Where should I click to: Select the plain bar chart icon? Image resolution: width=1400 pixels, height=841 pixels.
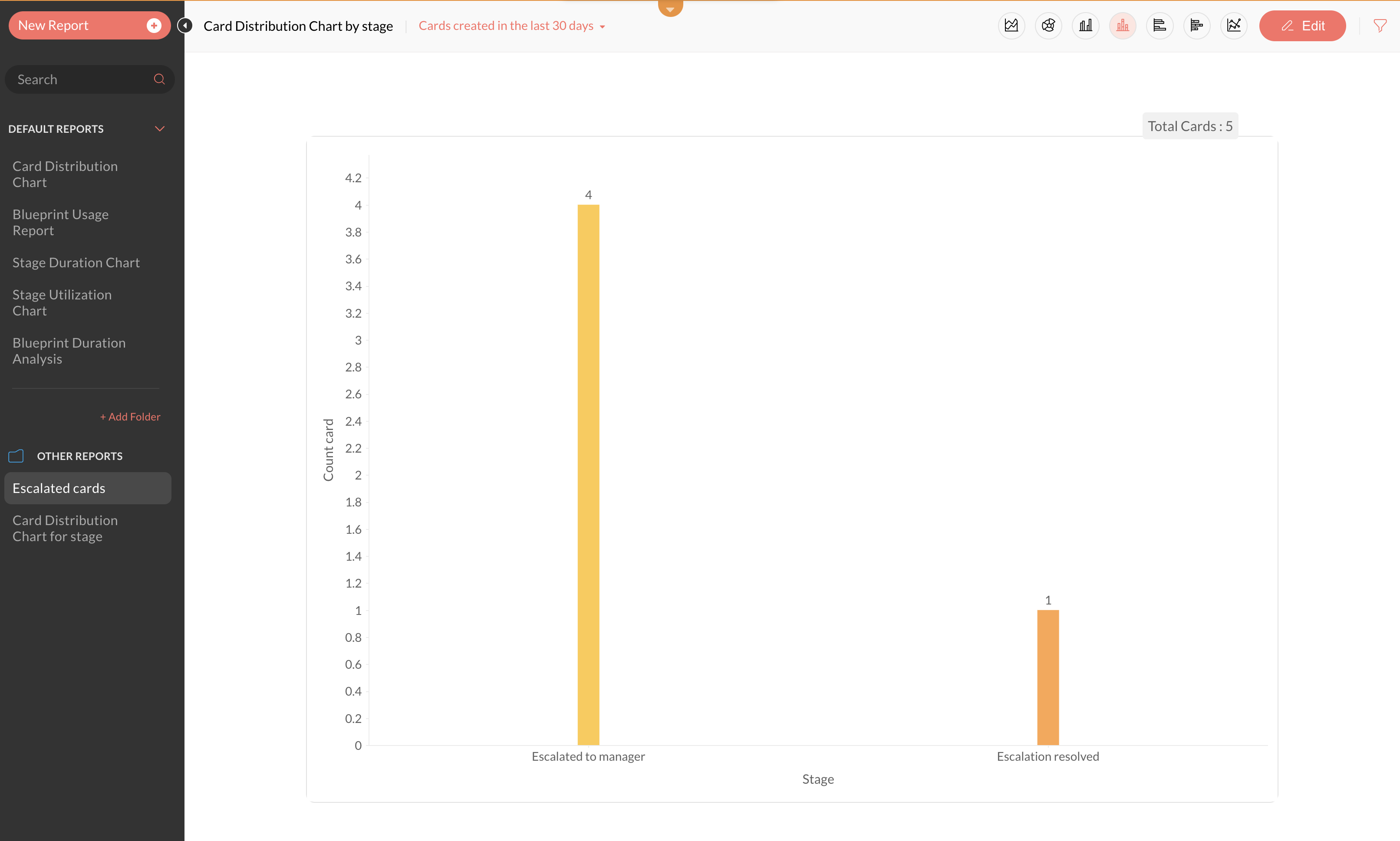tap(1085, 26)
